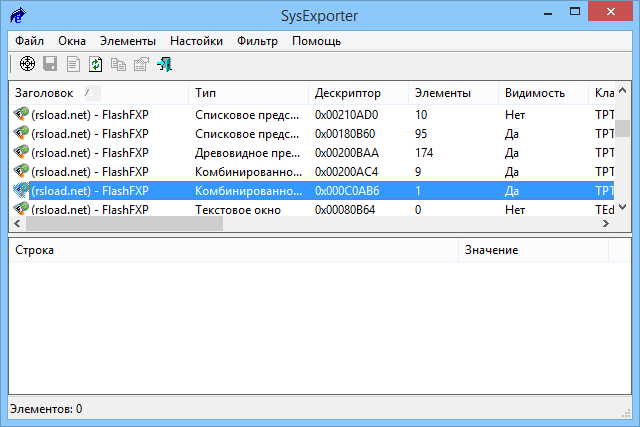Select the descriptor cell 0x000C0AB6
640x427 pixels.
click(347, 191)
